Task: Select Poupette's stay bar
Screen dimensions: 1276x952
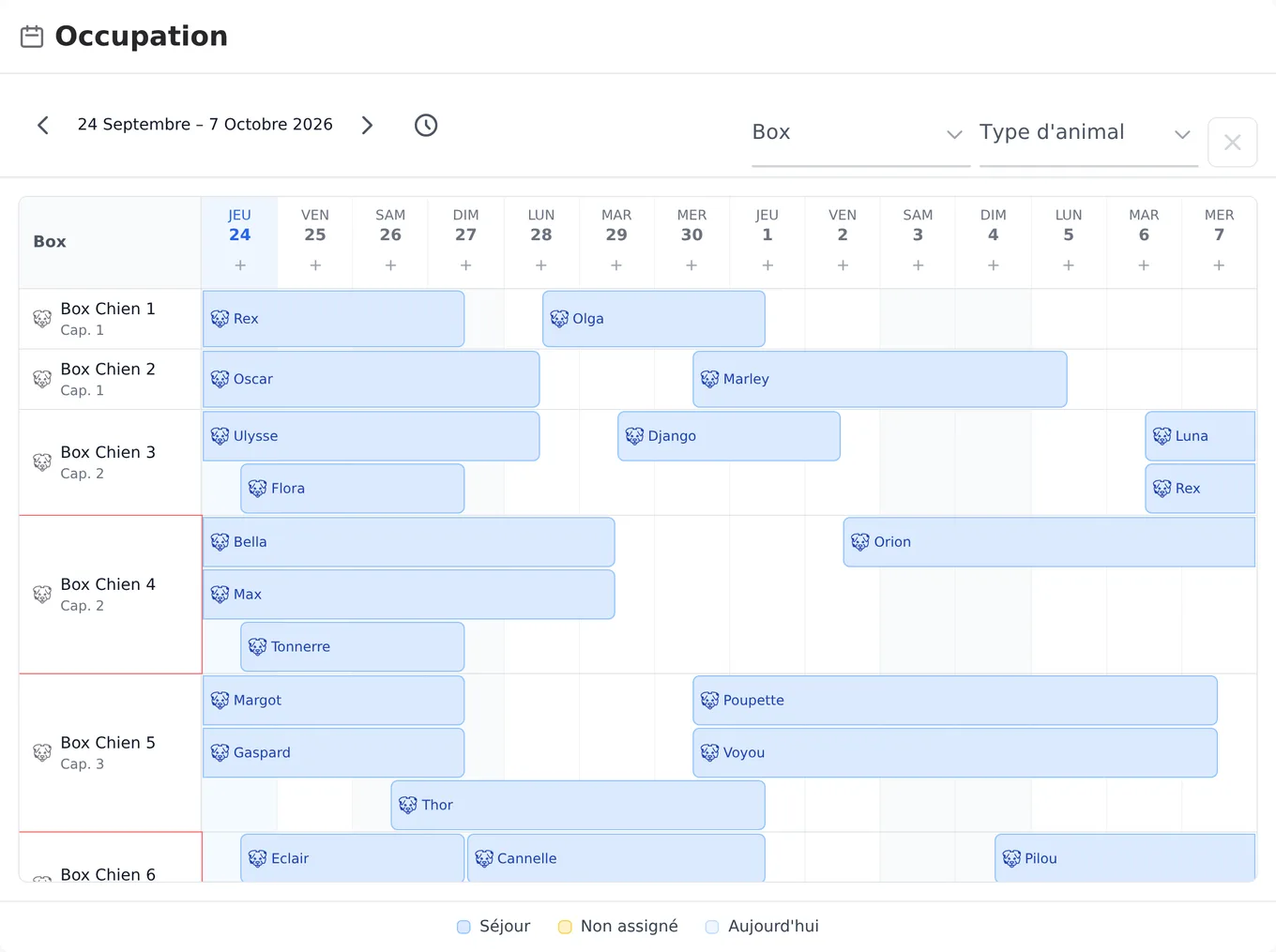Action: (955, 701)
